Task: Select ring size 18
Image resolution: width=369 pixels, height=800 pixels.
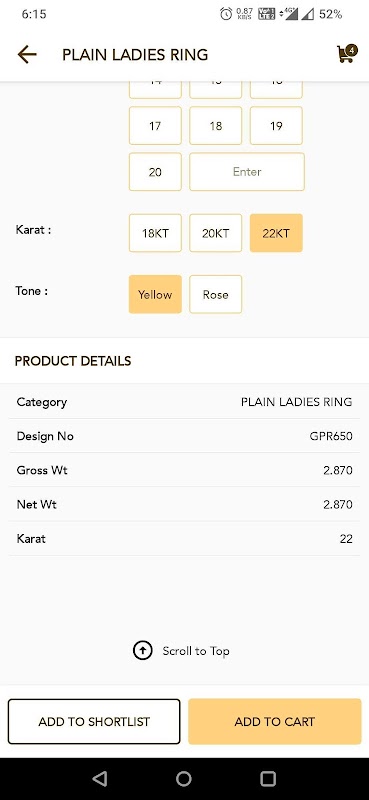Action: (215, 126)
